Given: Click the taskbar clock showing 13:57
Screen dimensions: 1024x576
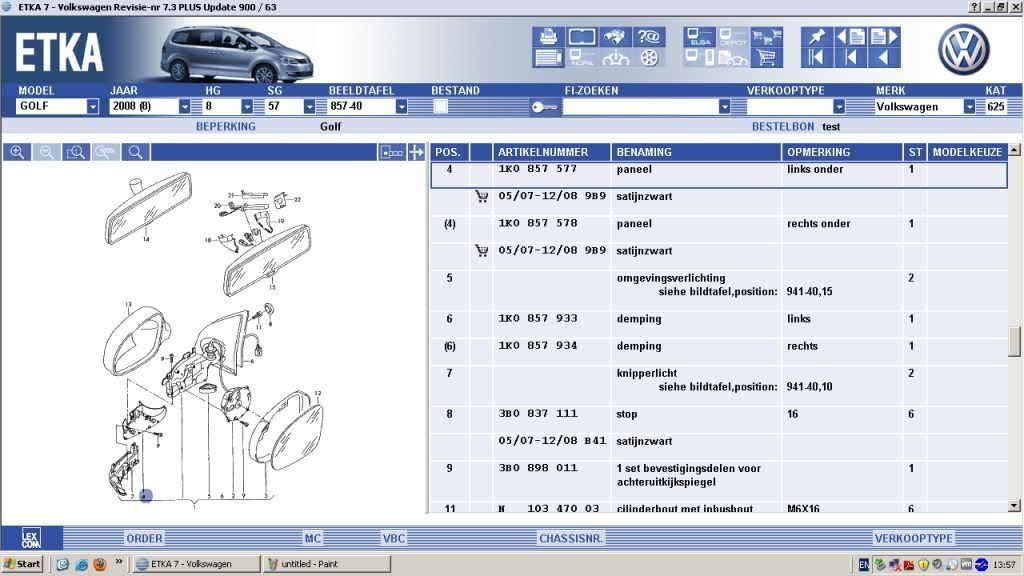Looking at the screenshot, I should pos(1004,564).
